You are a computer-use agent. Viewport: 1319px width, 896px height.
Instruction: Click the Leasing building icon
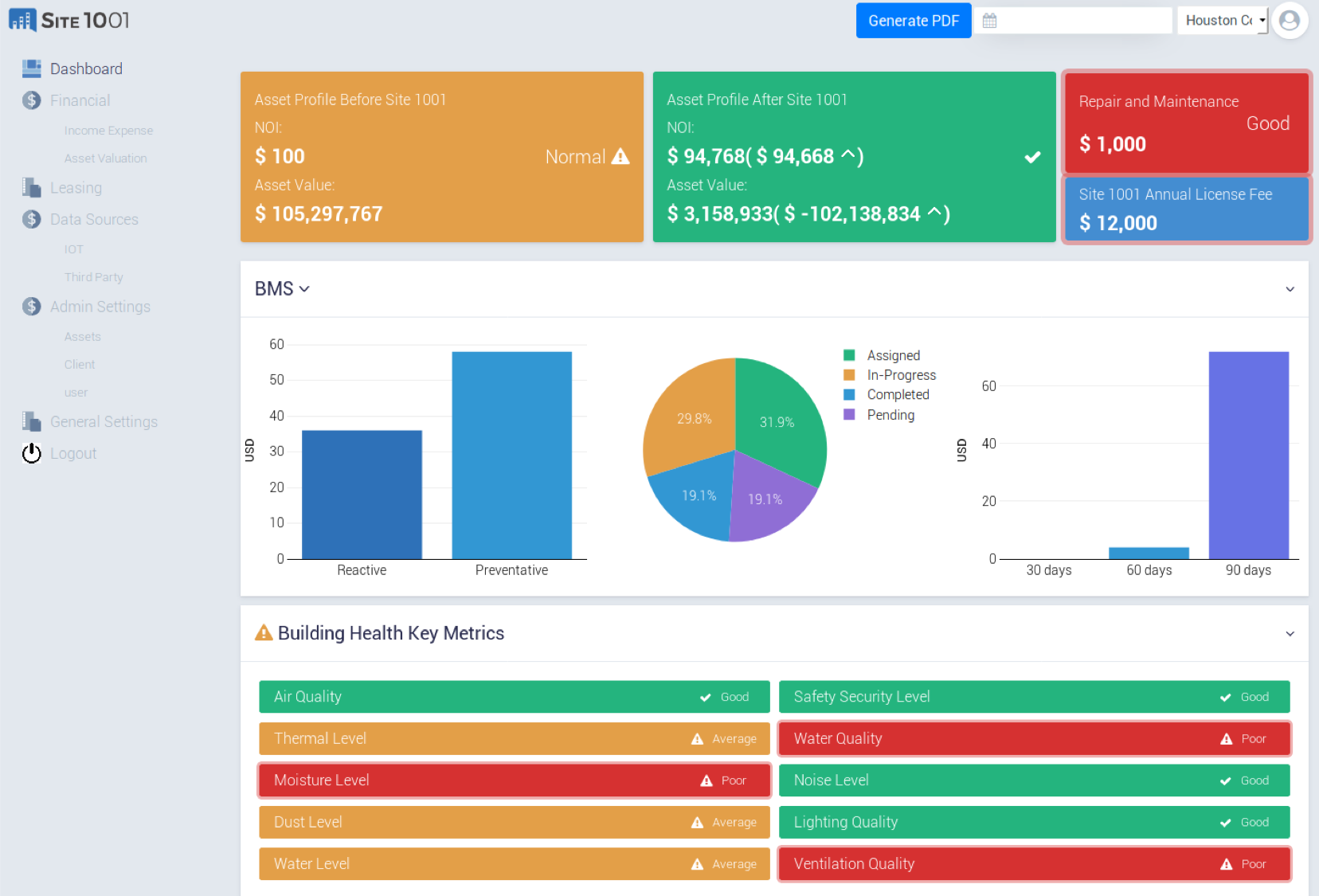pos(32,188)
